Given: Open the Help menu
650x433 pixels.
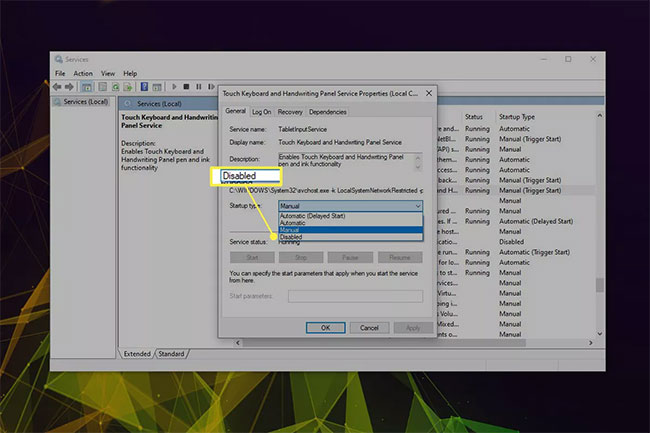Looking at the screenshot, I should click(130, 73).
